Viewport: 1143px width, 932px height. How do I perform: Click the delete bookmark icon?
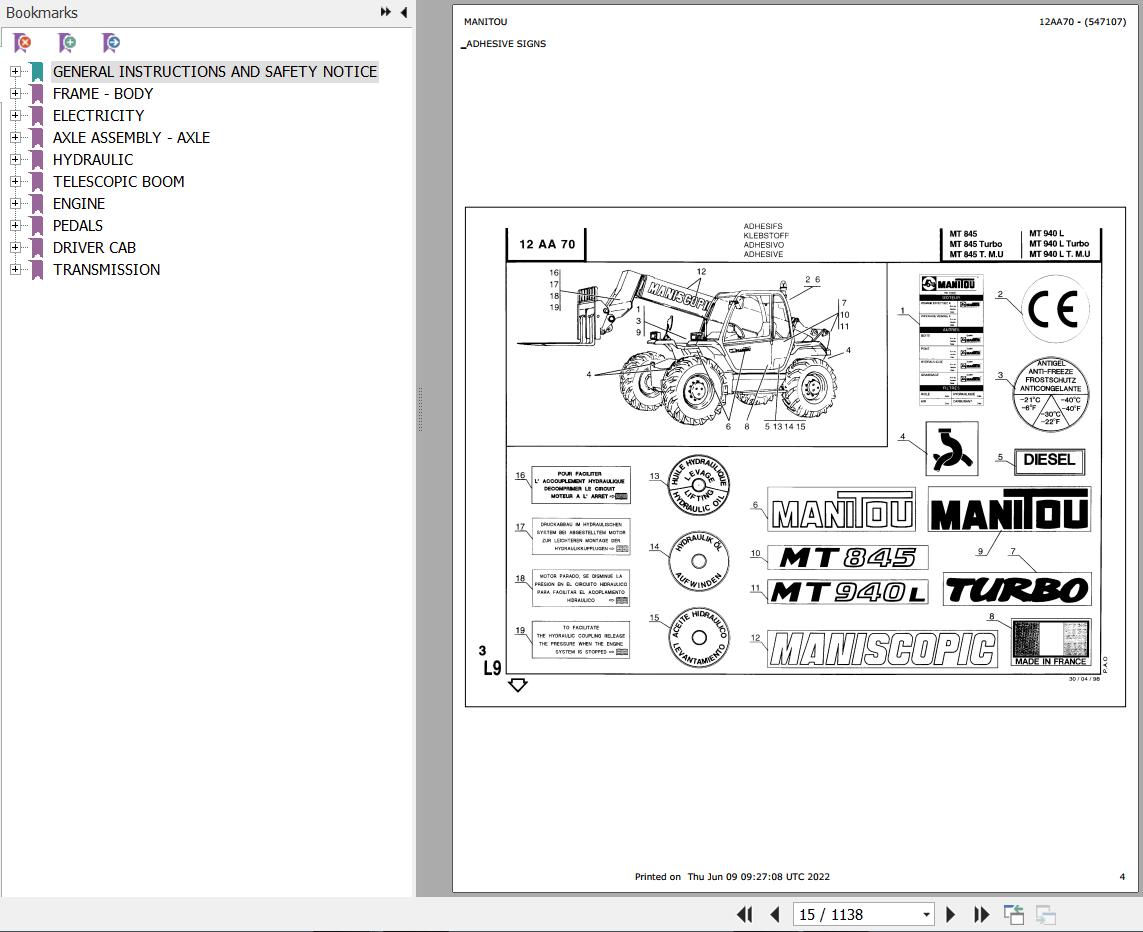tap(23, 43)
